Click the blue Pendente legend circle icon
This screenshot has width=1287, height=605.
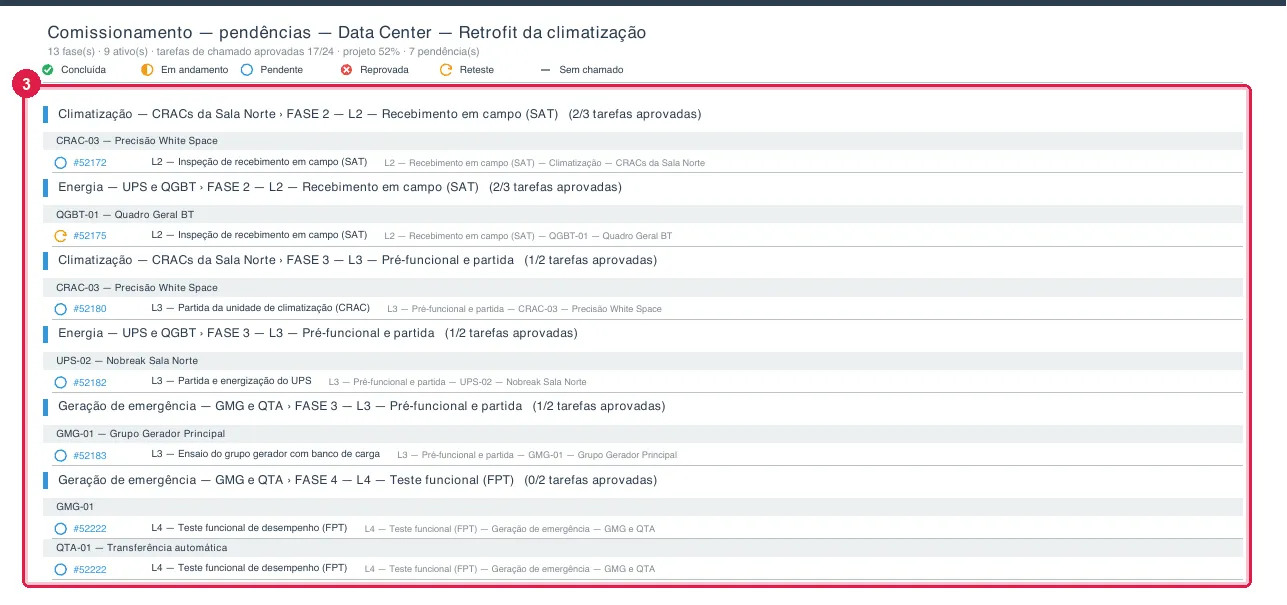247,70
